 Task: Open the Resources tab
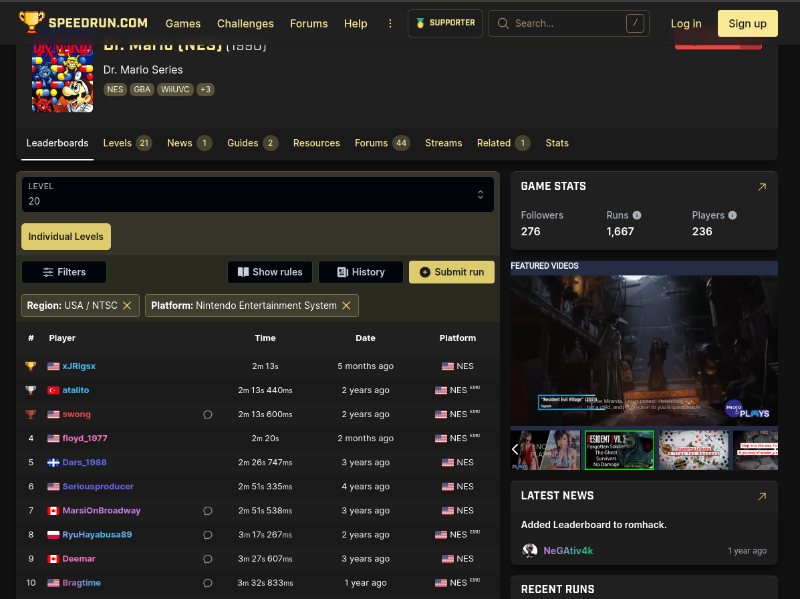[316, 143]
